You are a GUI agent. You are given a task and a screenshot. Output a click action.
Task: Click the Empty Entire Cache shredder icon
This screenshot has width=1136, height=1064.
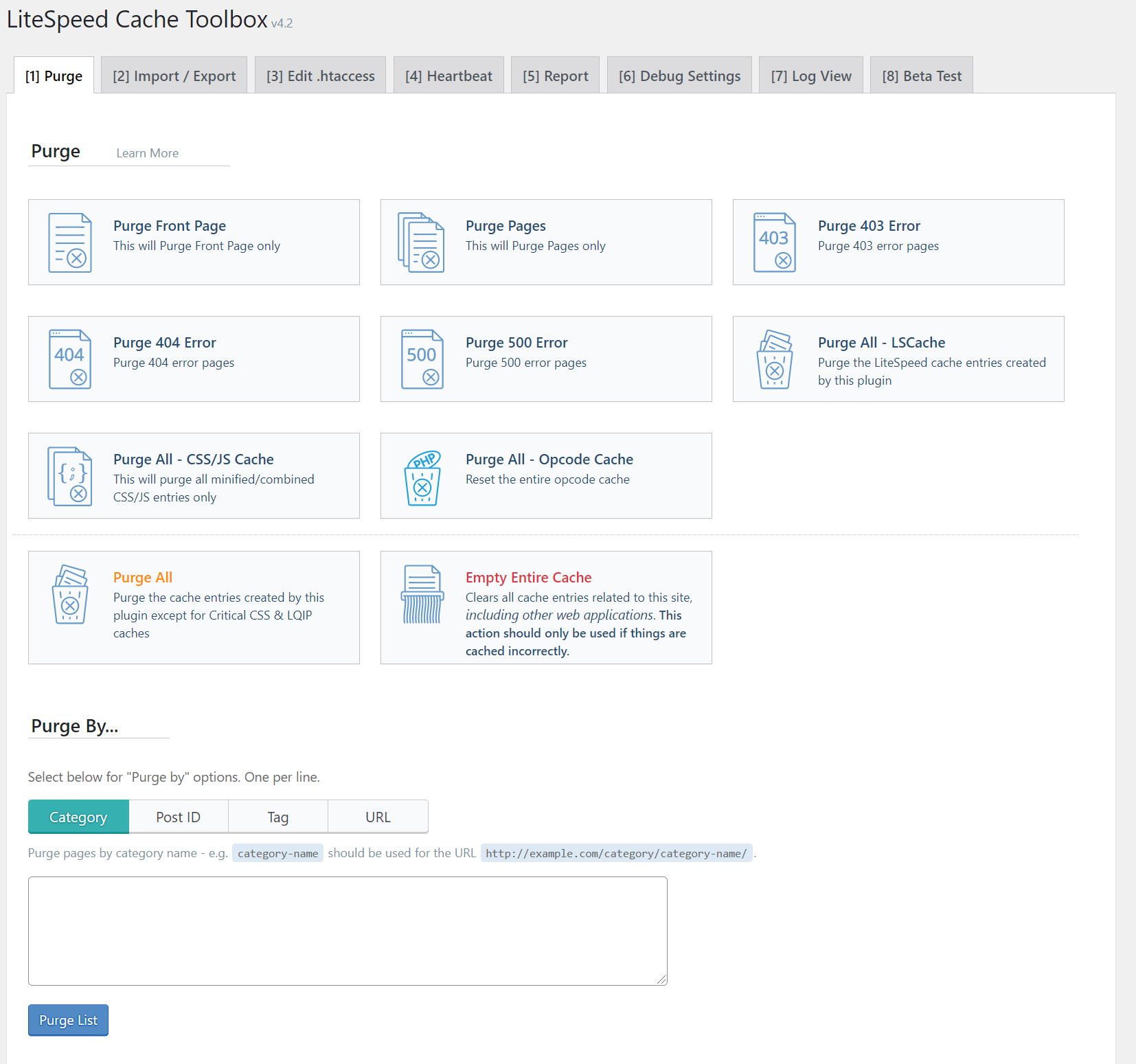[422, 594]
